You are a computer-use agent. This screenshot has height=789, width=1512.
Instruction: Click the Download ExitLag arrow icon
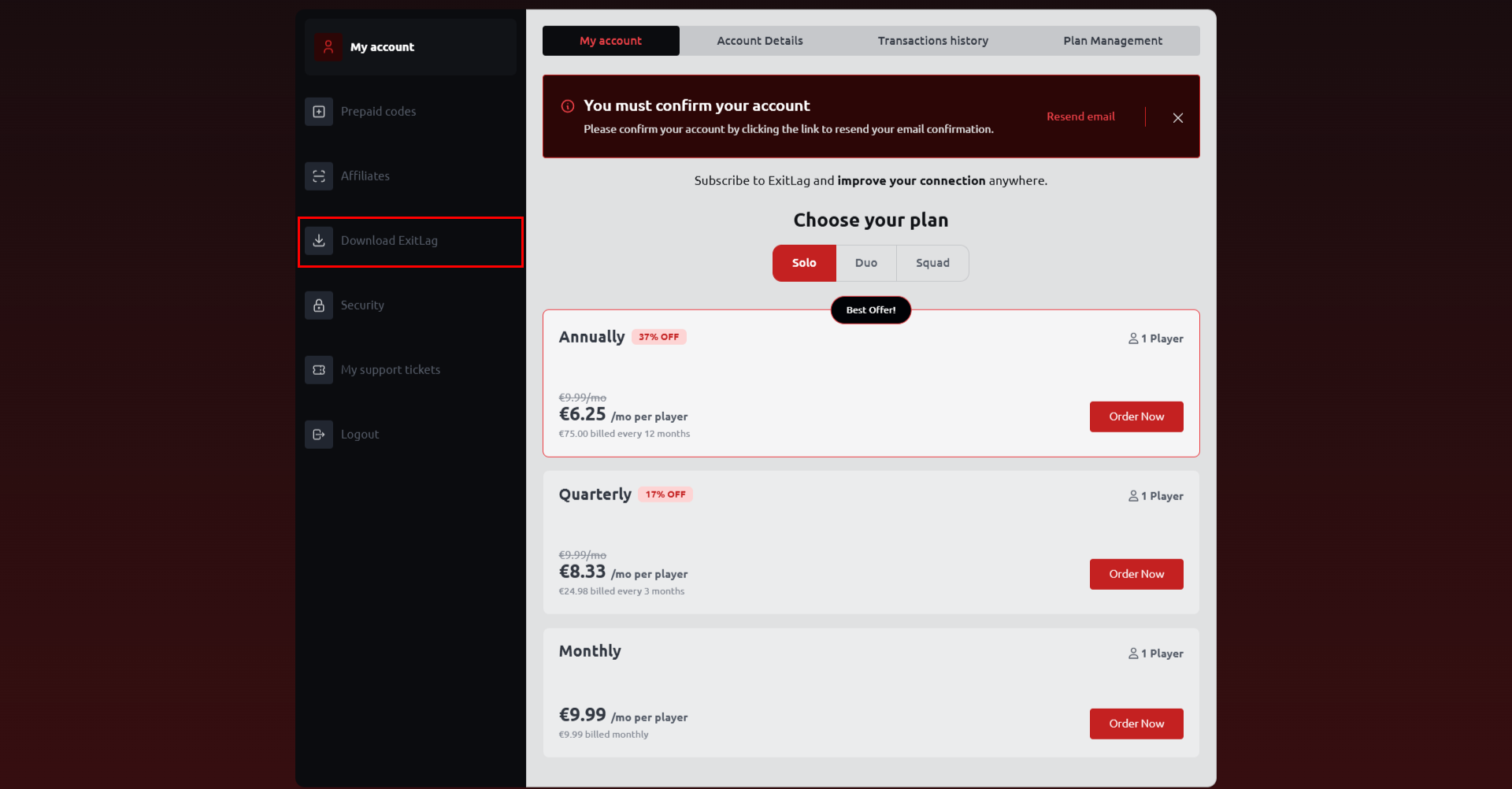(x=319, y=241)
